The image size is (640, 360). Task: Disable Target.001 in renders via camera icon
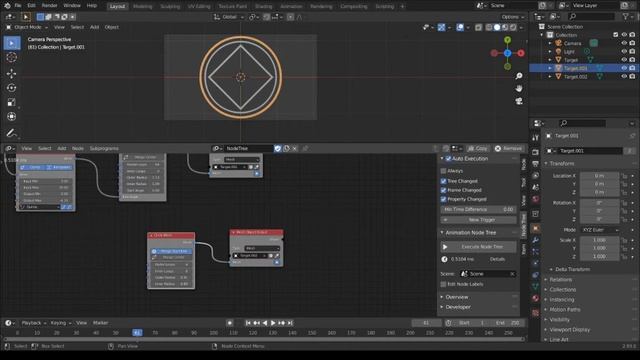pos(632,68)
